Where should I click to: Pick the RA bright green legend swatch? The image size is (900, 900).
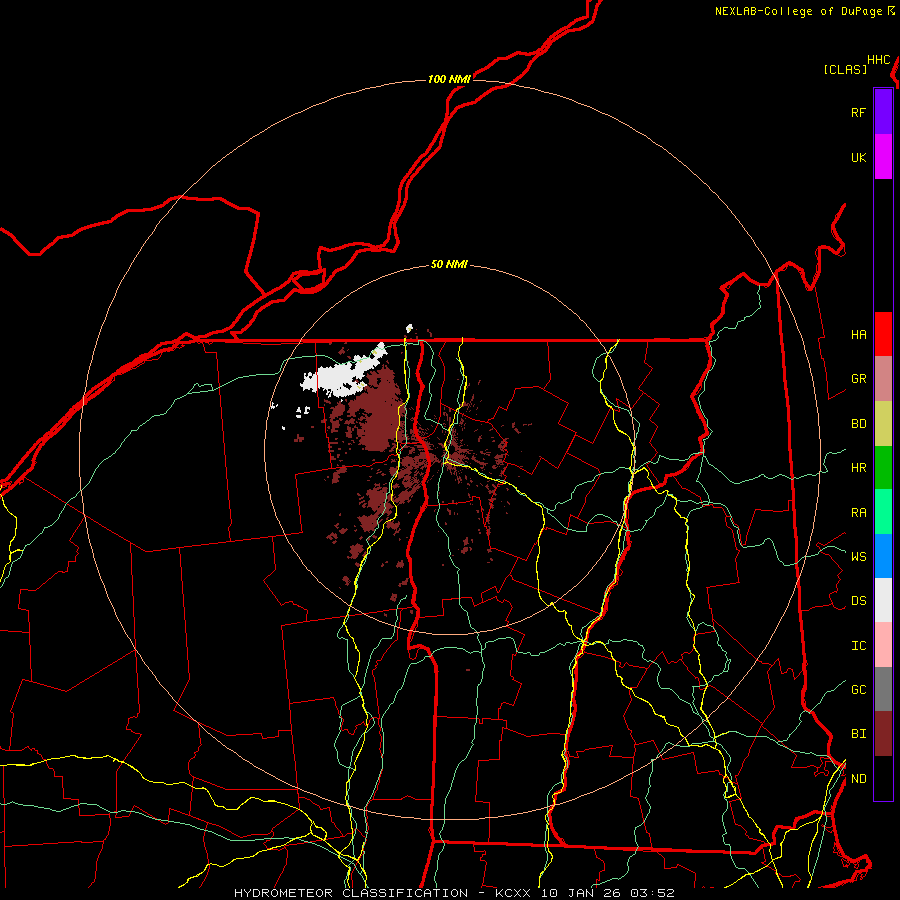point(883,512)
